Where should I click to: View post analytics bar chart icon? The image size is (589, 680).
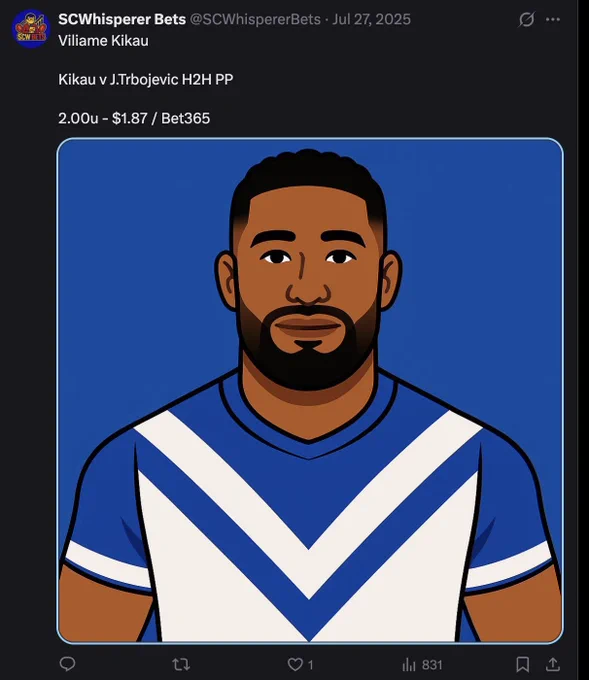(409, 664)
